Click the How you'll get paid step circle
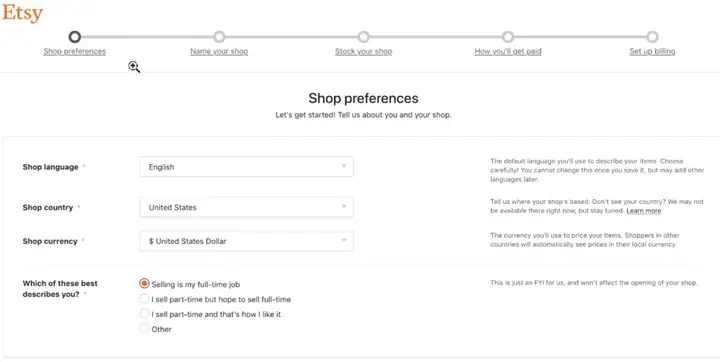The height and width of the screenshot is (362, 720). point(507,37)
